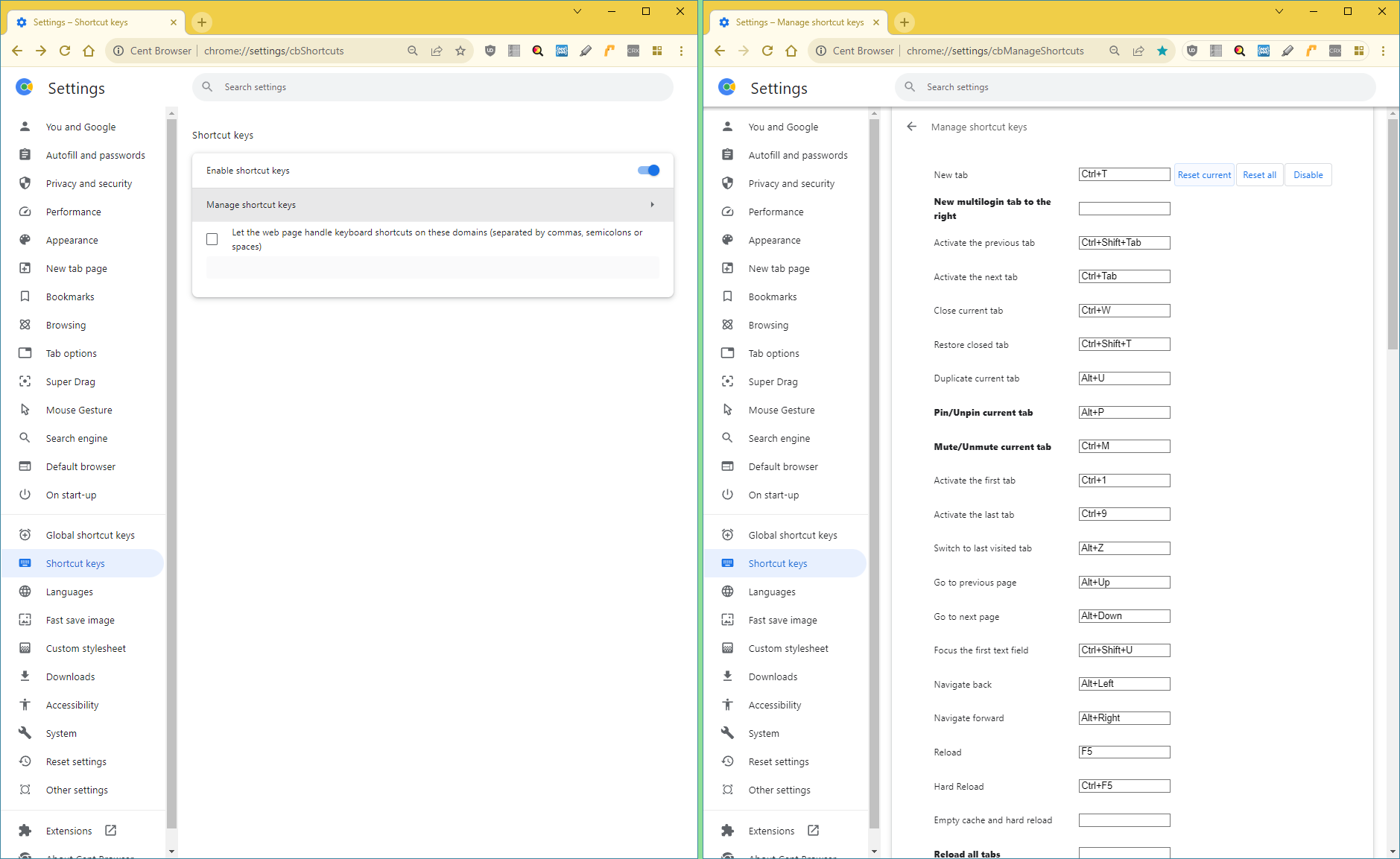The height and width of the screenshot is (859, 1400).
Task: Open Reset settings in right window sidebar
Action: point(779,761)
